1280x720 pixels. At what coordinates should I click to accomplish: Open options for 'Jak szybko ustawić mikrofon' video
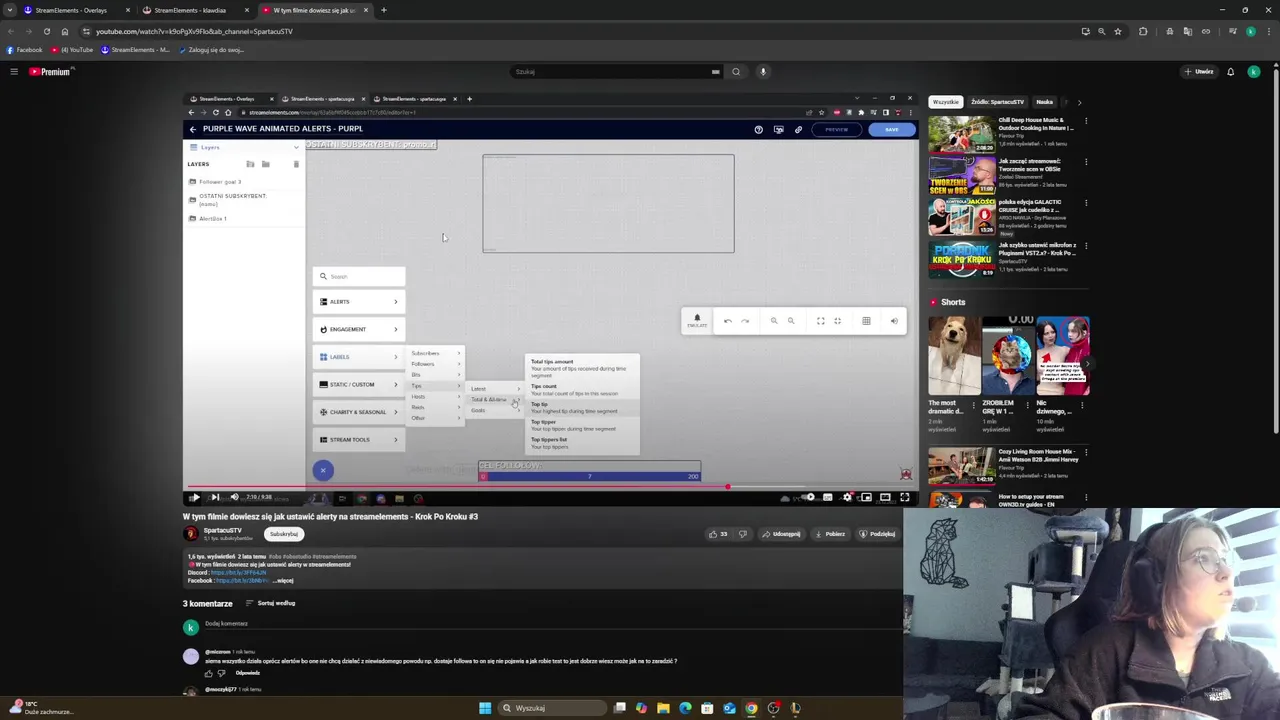pos(1086,246)
